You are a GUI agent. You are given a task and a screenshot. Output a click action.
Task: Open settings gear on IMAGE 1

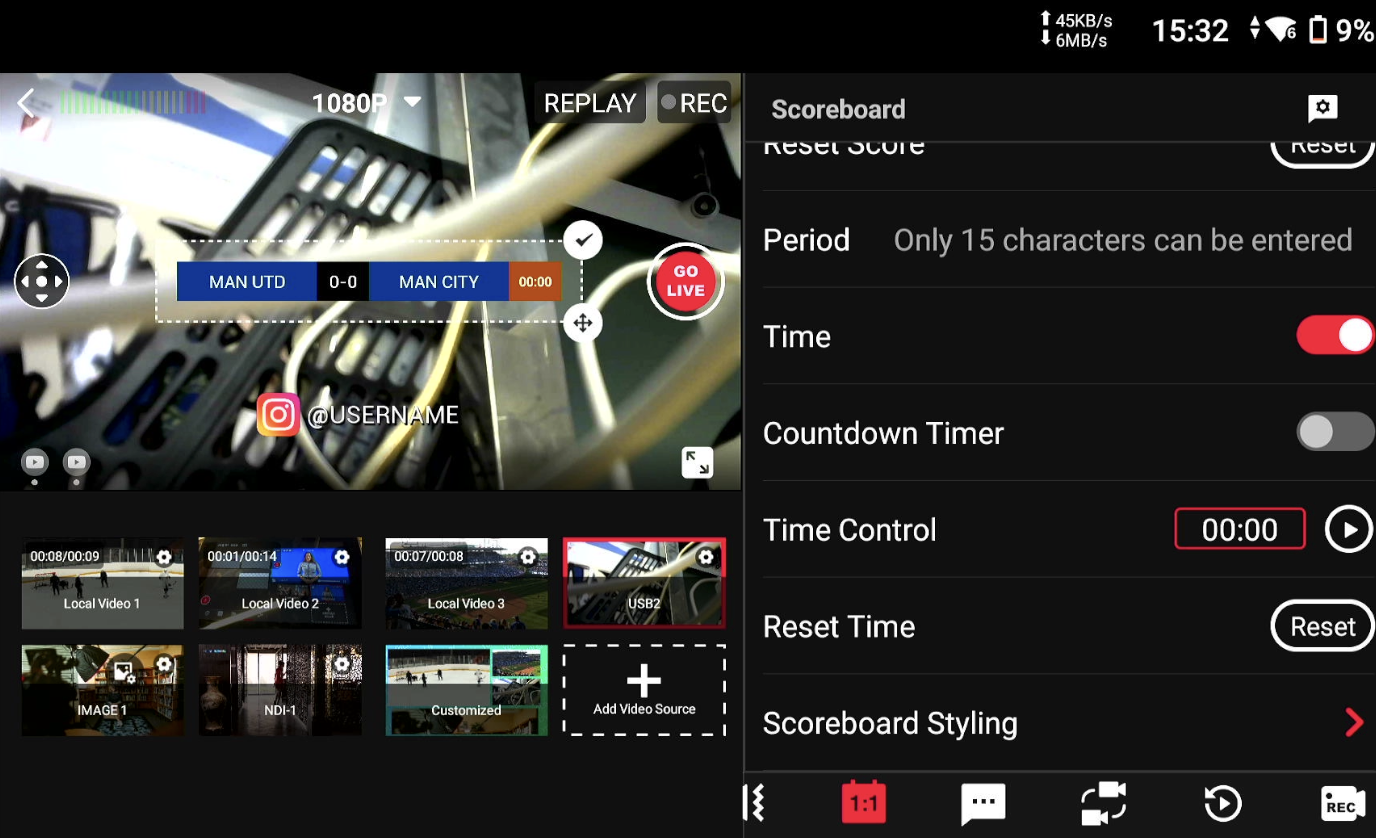(x=164, y=664)
